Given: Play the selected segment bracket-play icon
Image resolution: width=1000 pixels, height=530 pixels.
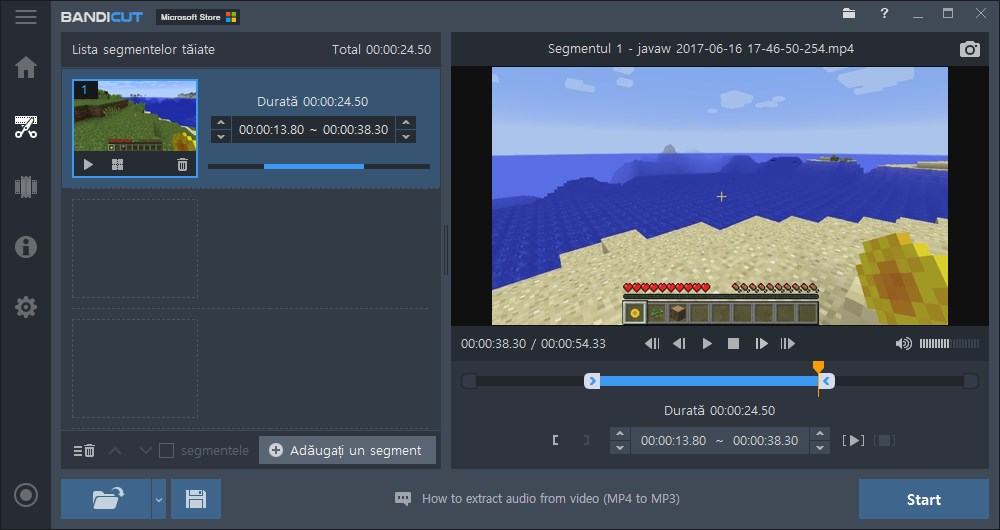Looking at the screenshot, I should pos(853,440).
